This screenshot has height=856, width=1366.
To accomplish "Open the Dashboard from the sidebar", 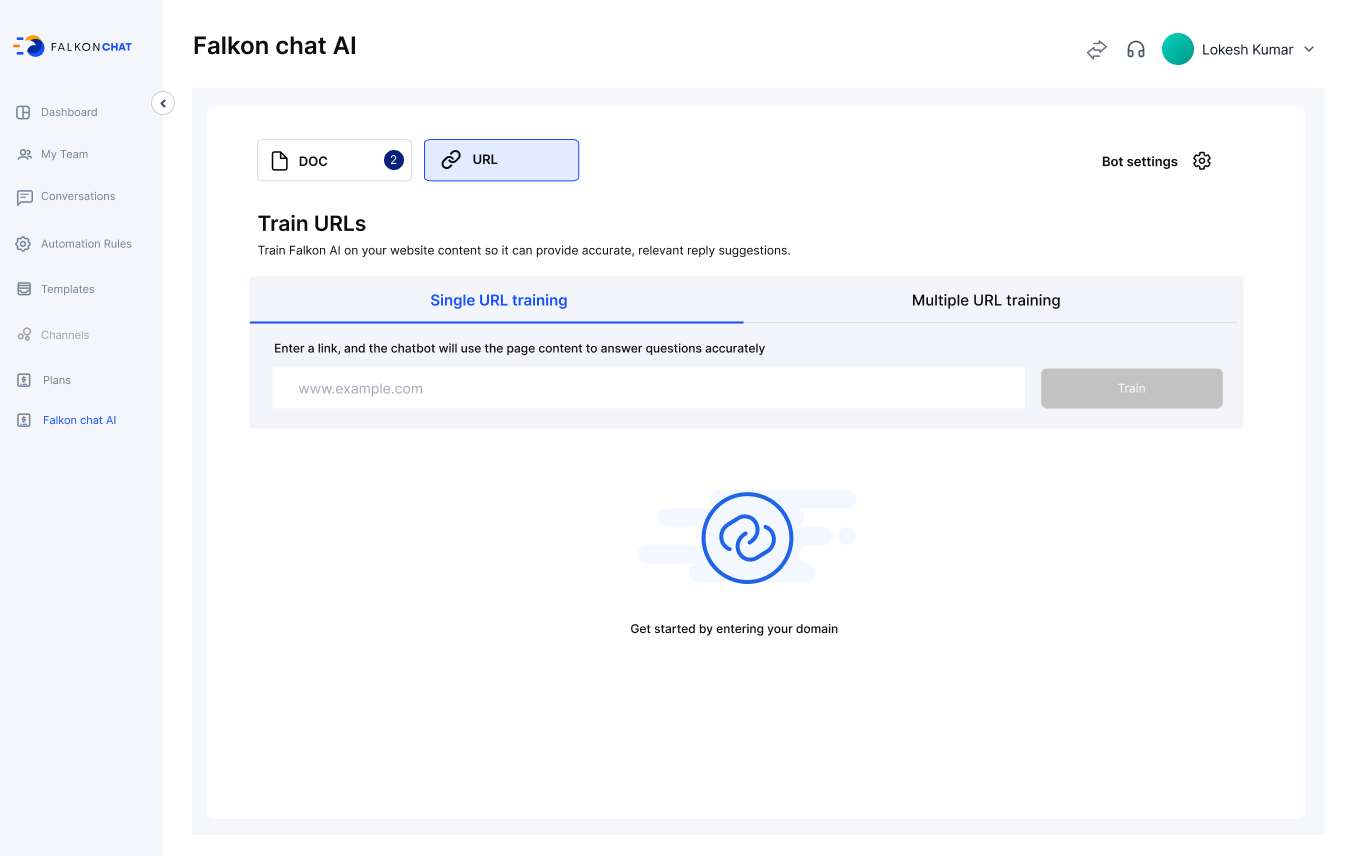I will [x=69, y=112].
